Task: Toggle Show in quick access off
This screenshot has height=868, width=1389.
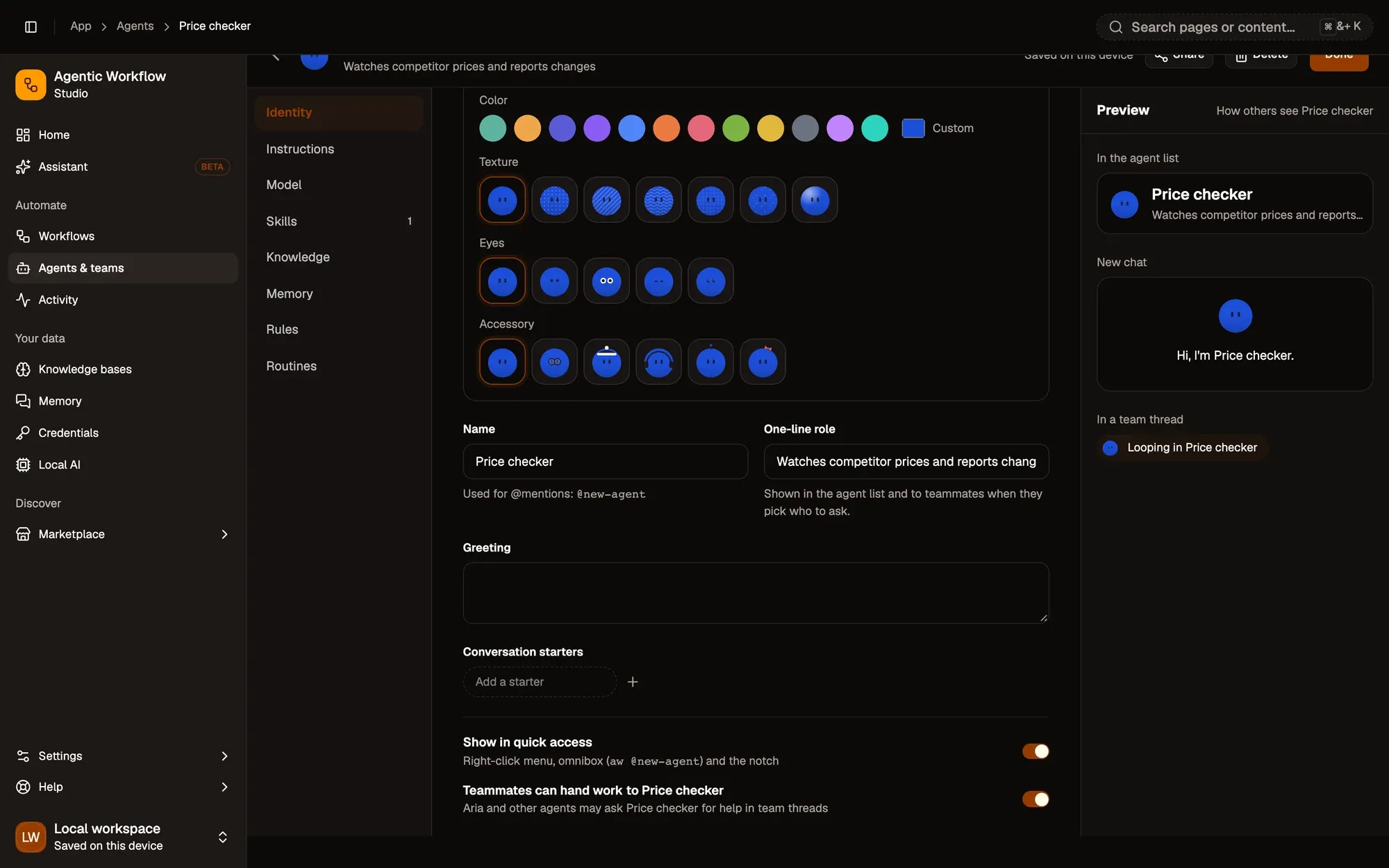Action: pos(1035,751)
